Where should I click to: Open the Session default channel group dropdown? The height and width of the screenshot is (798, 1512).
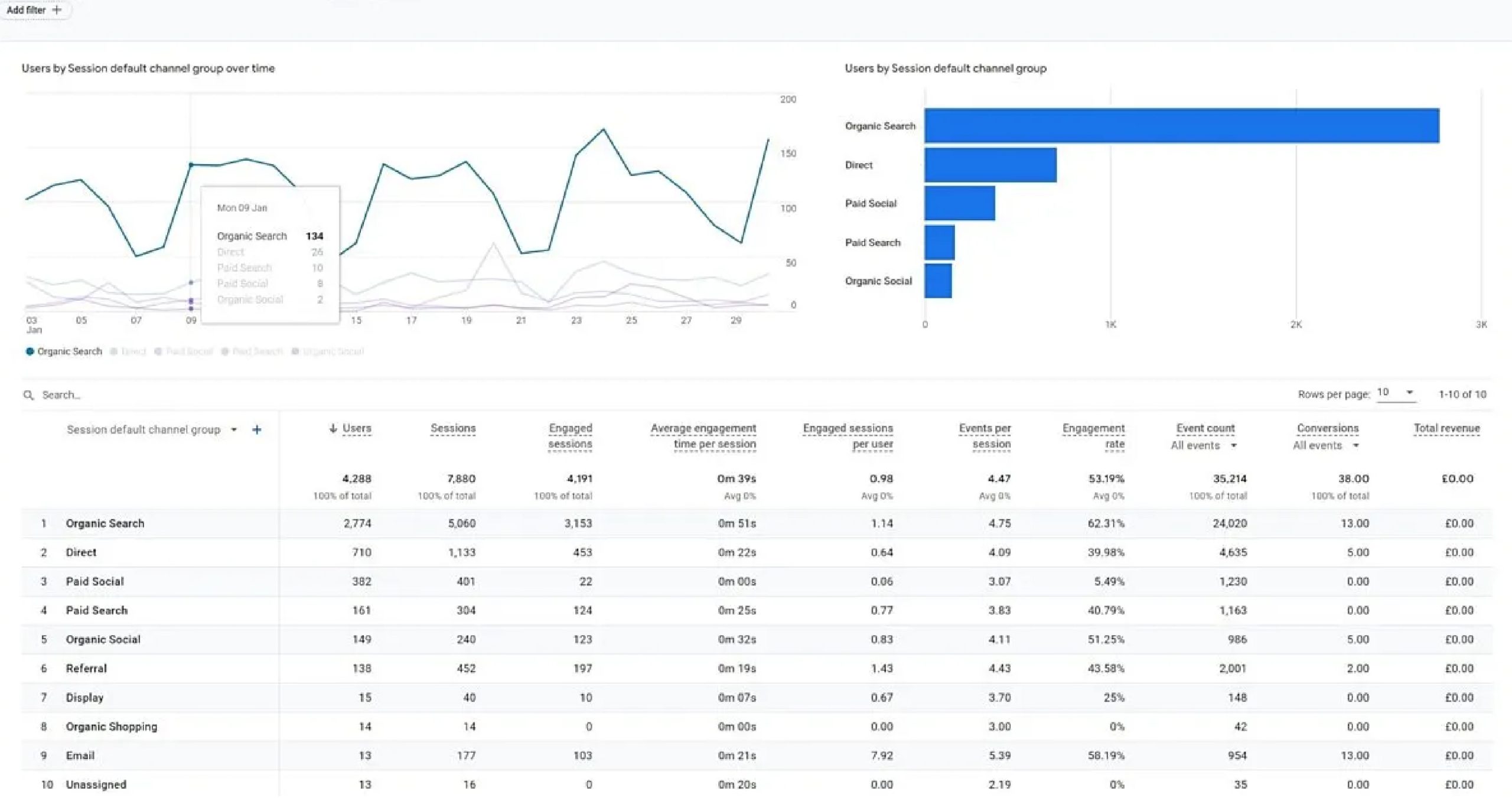click(x=234, y=429)
